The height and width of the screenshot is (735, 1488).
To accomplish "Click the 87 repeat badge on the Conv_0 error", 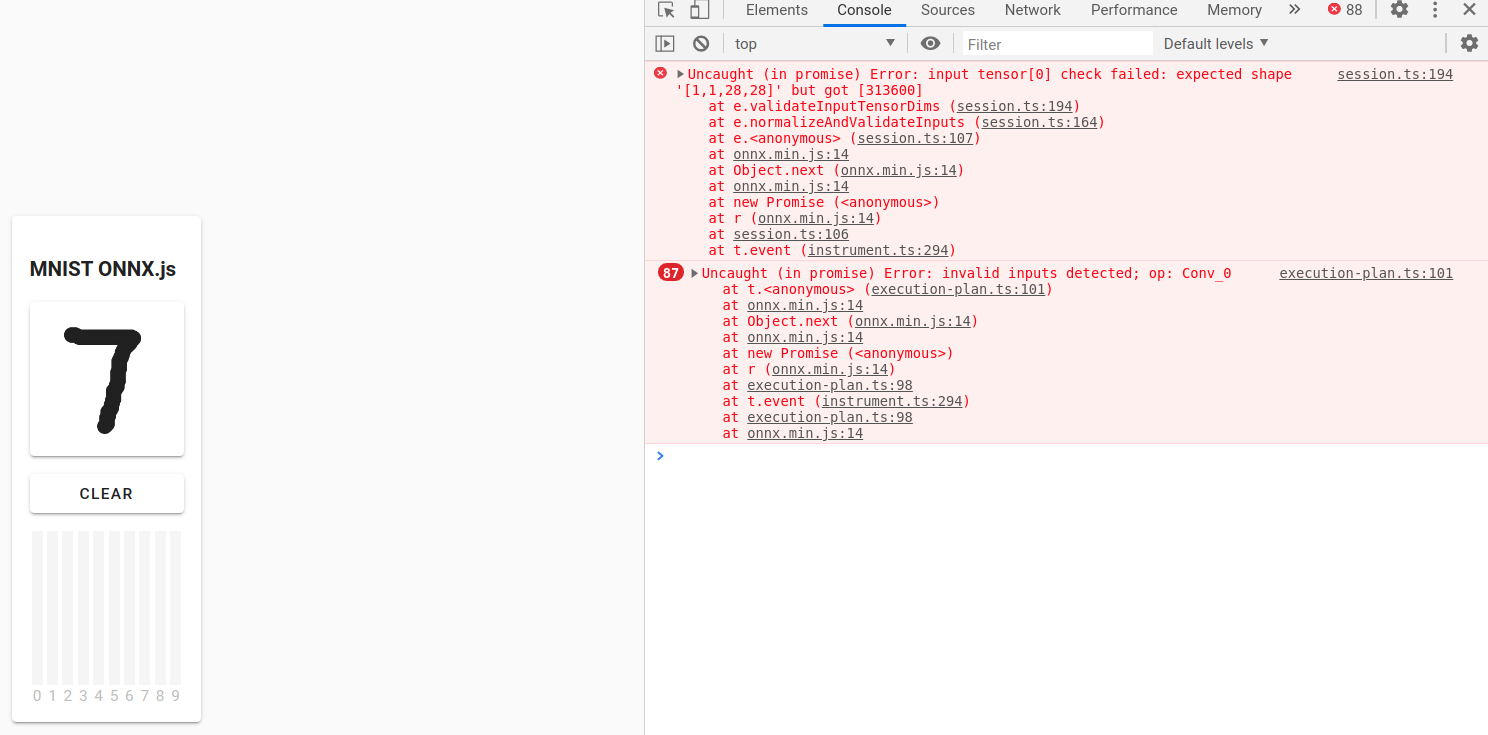I will pyautogui.click(x=670, y=272).
